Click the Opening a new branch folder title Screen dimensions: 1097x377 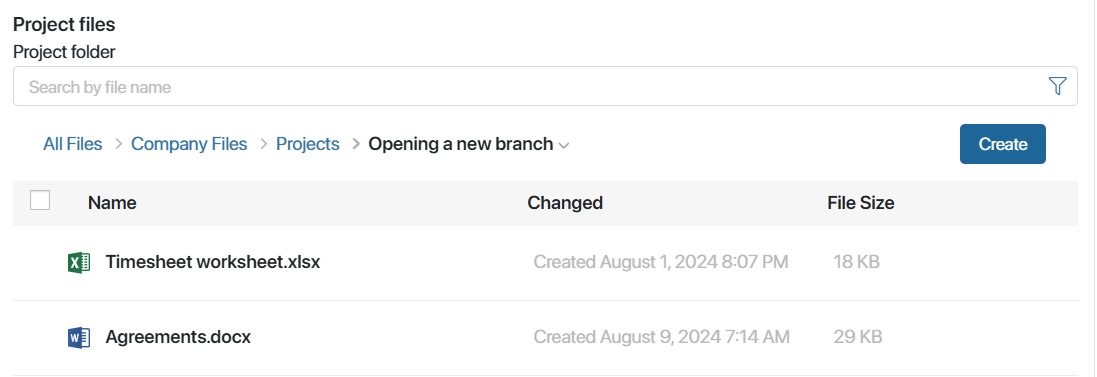(460, 144)
